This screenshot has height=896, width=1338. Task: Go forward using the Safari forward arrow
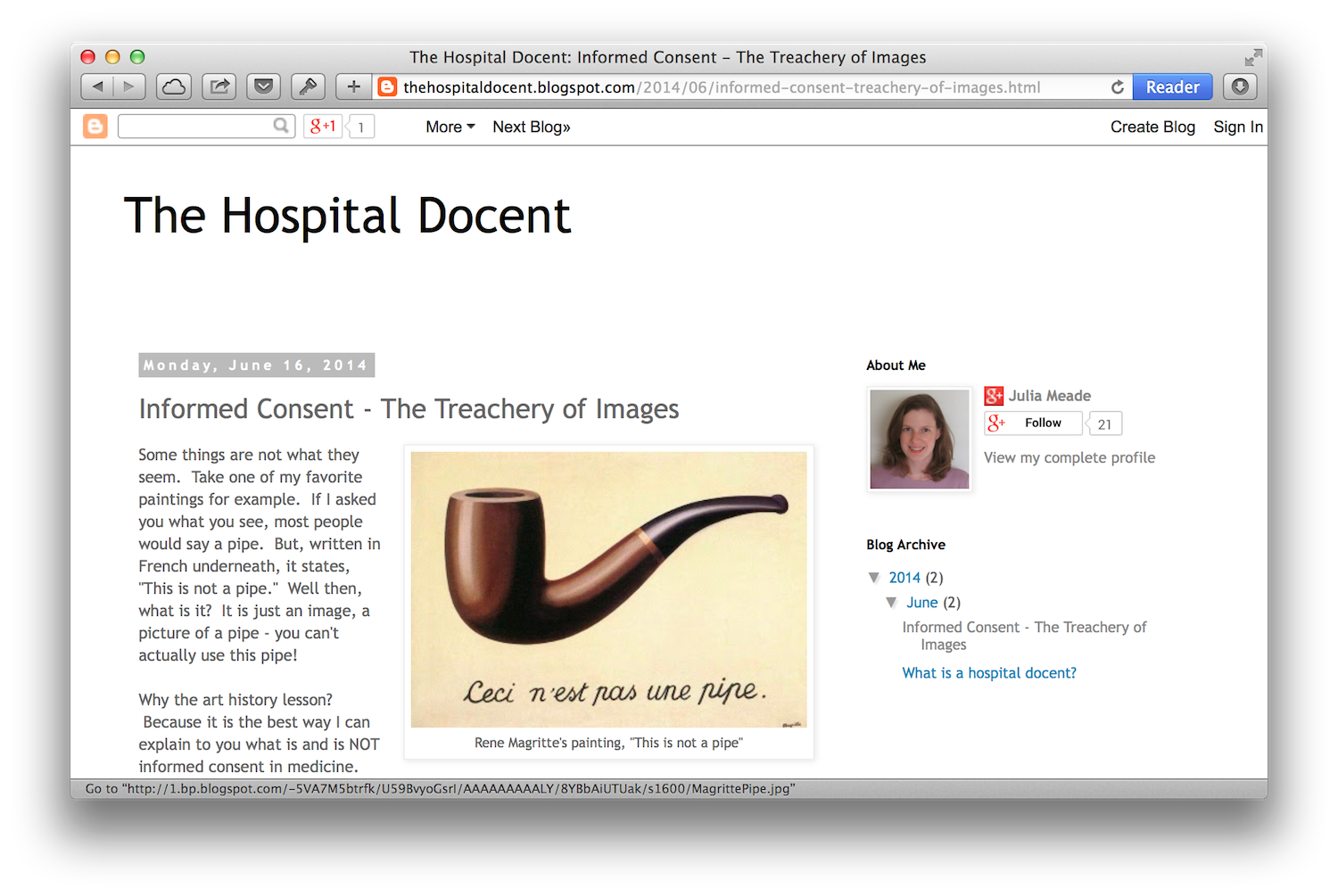[x=130, y=86]
